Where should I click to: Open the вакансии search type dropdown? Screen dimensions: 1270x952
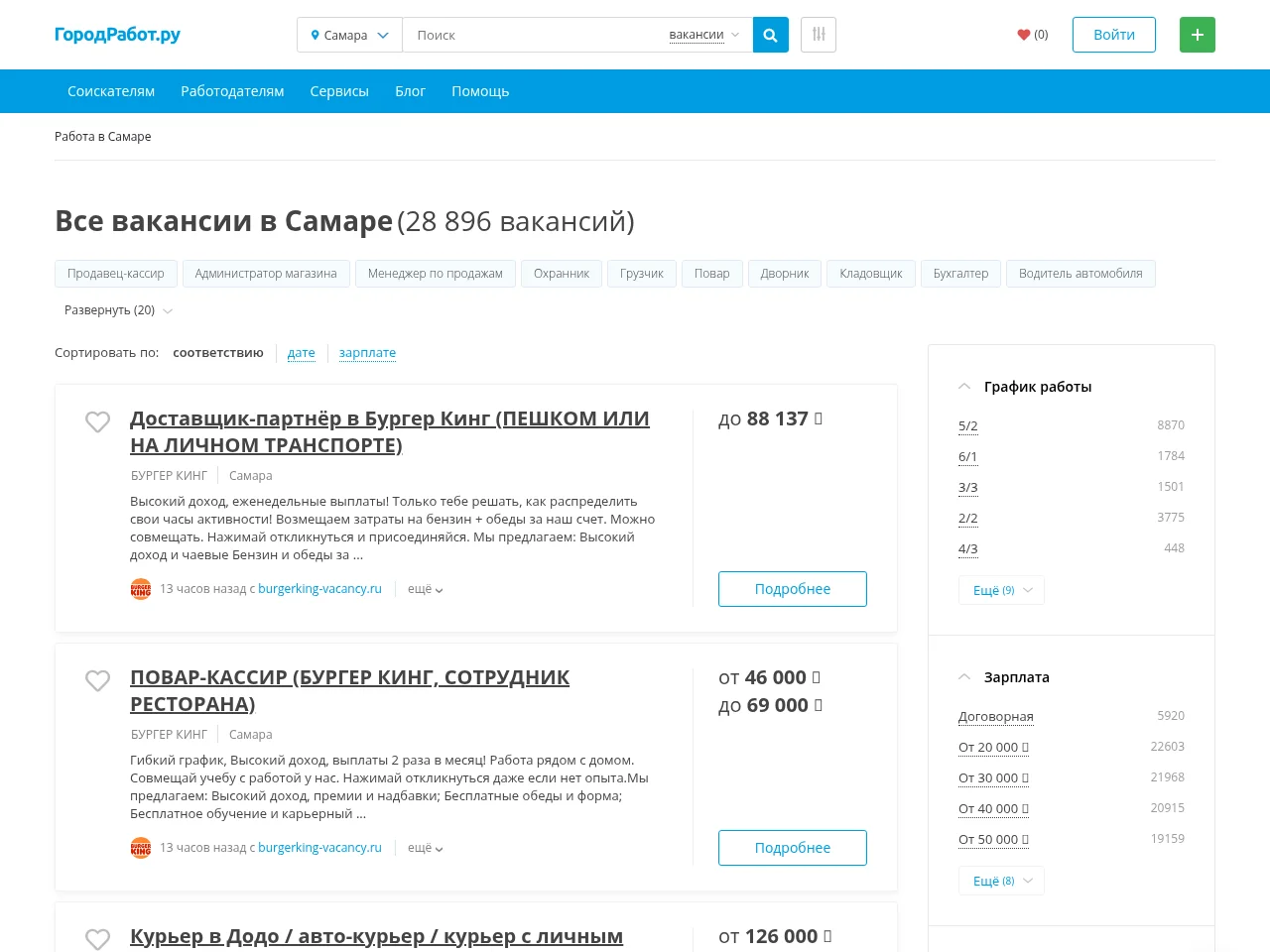pos(703,35)
